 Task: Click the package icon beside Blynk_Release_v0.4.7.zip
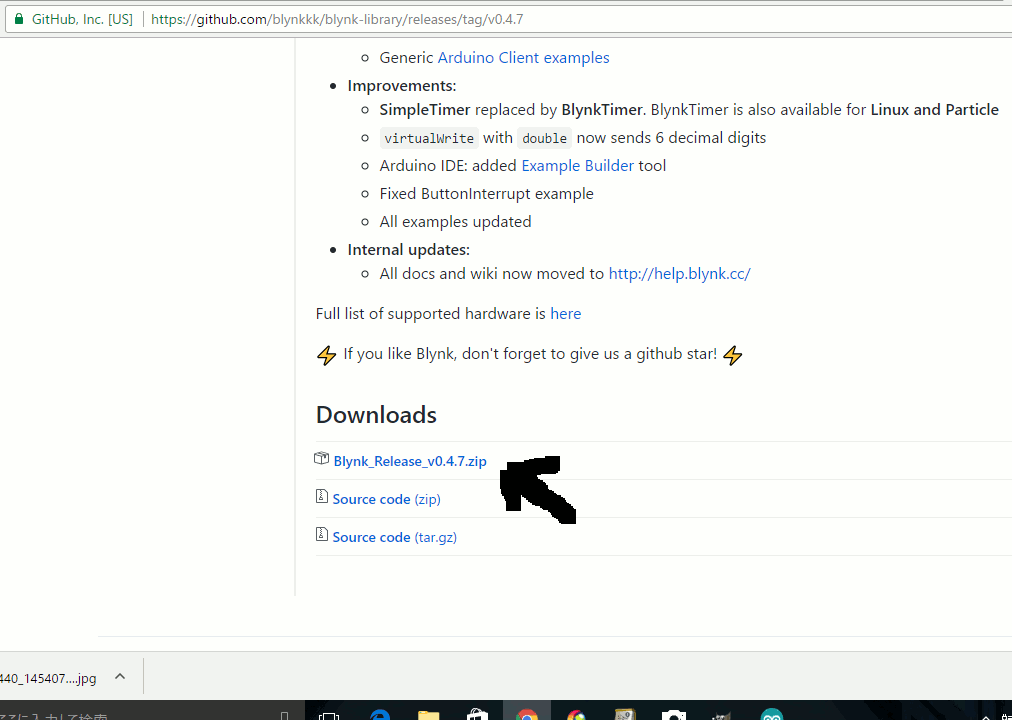321,458
